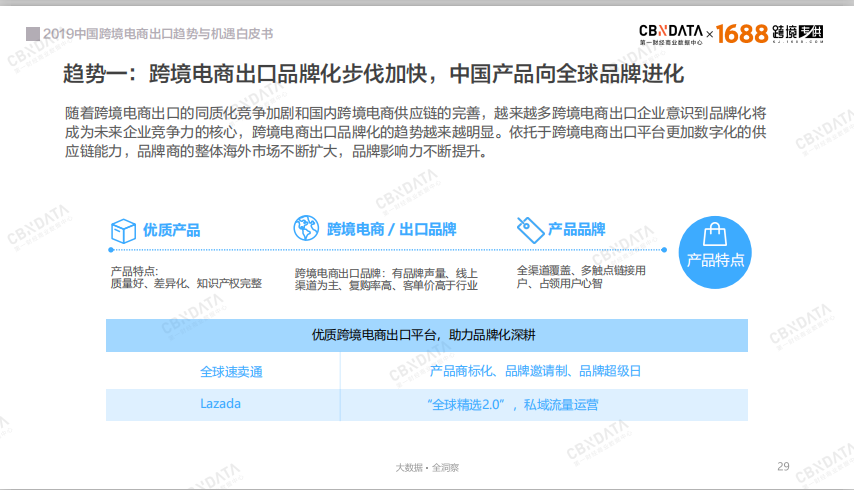Click the main title 趋势一 heading
The width and height of the screenshot is (854, 490).
373,74
